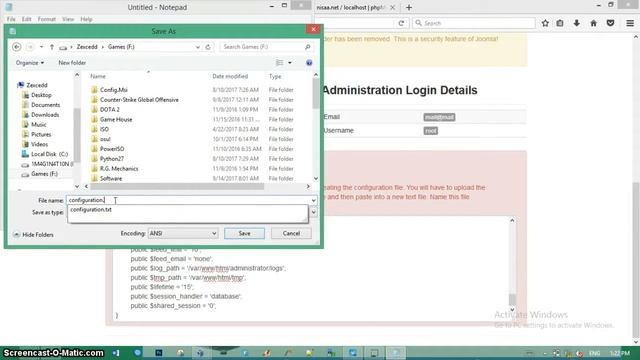
Task: Click the search magnifier in Save As dialog
Action: tap(308, 47)
